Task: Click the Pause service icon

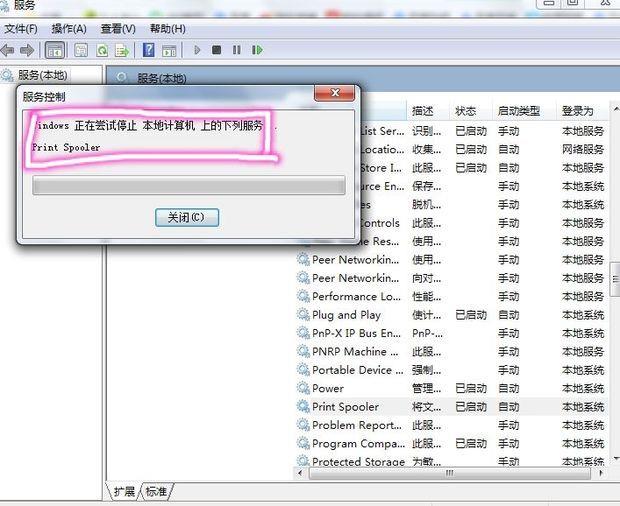Action: pos(236,50)
